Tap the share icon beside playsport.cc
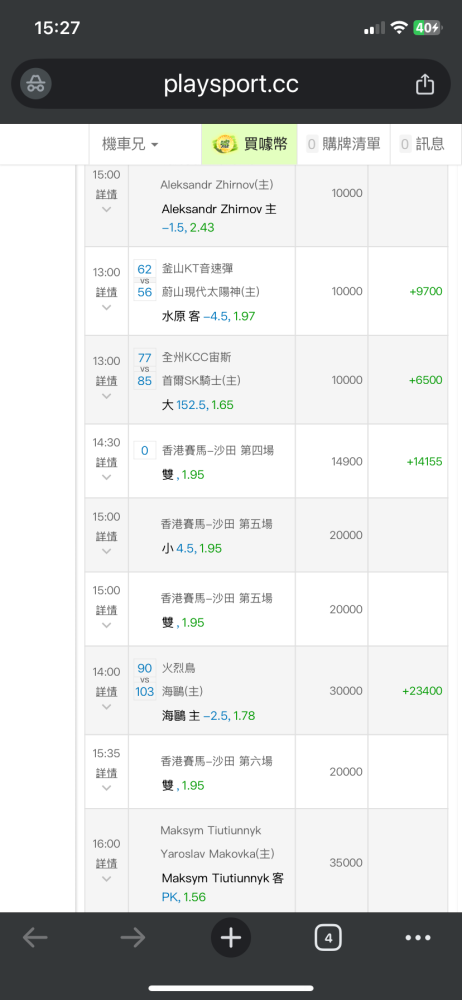 click(425, 84)
